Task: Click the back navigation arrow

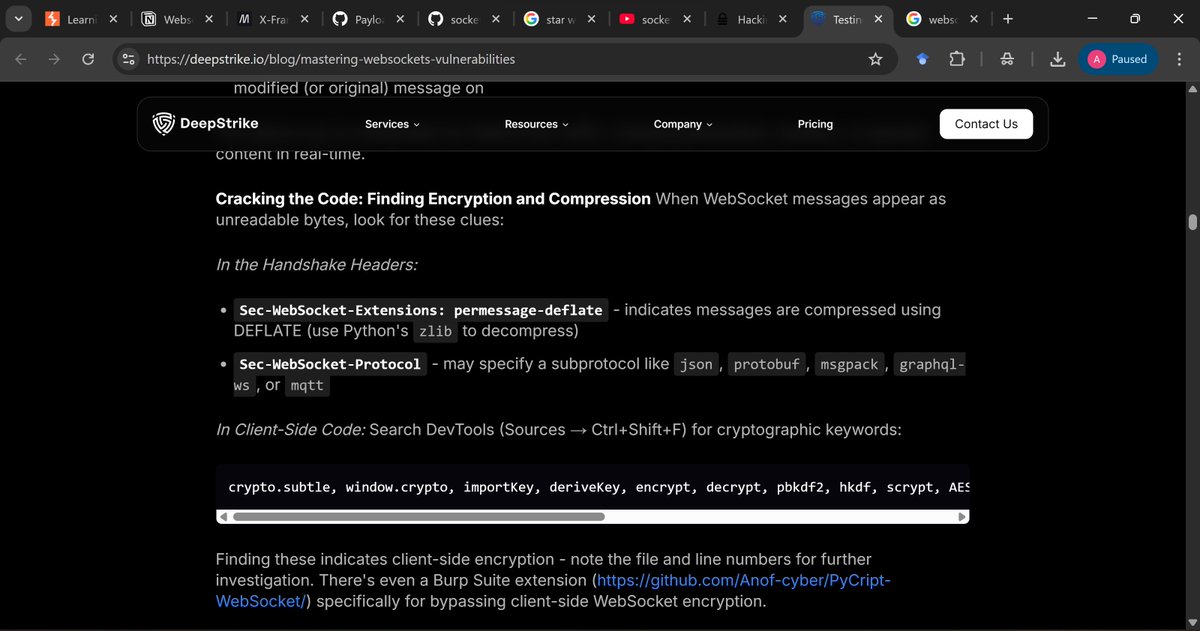Action: [x=20, y=59]
